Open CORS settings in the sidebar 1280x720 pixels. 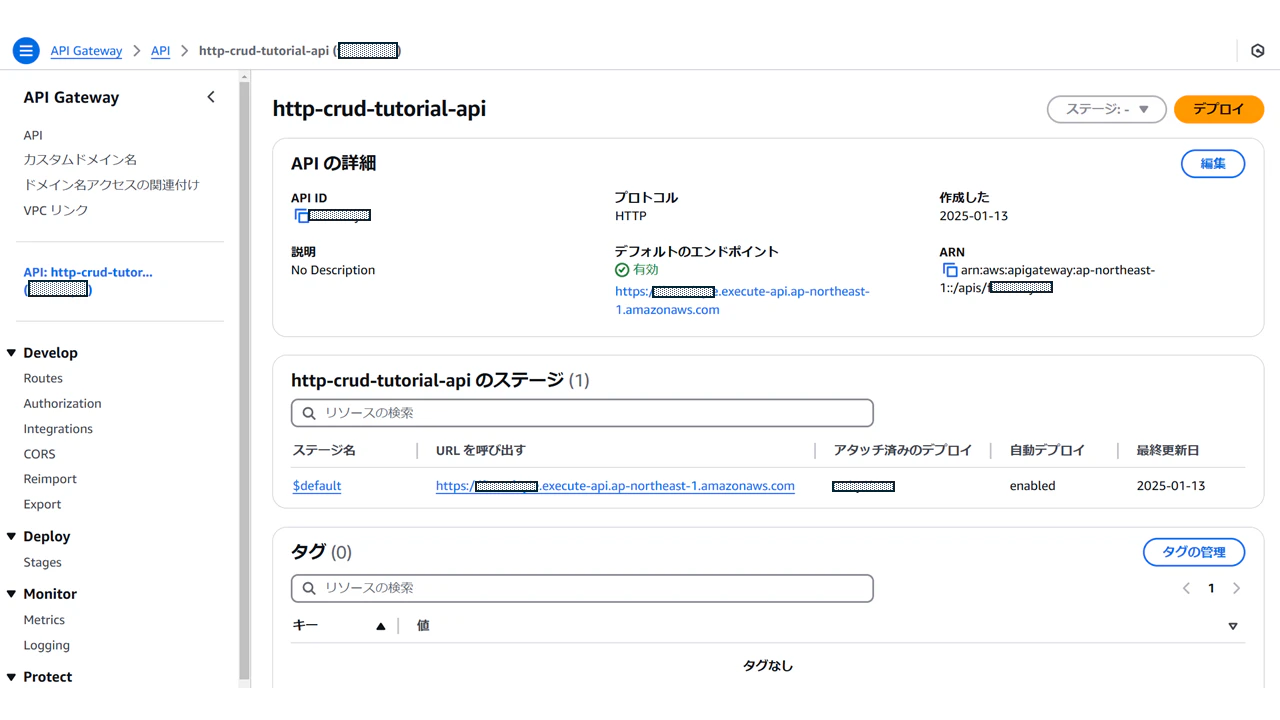40,454
